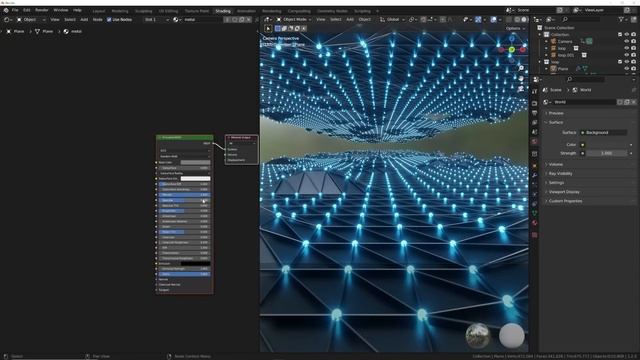Open the viewport editor type selector
Image resolution: width=640 pixels, height=360 pixels.
coord(267,20)
